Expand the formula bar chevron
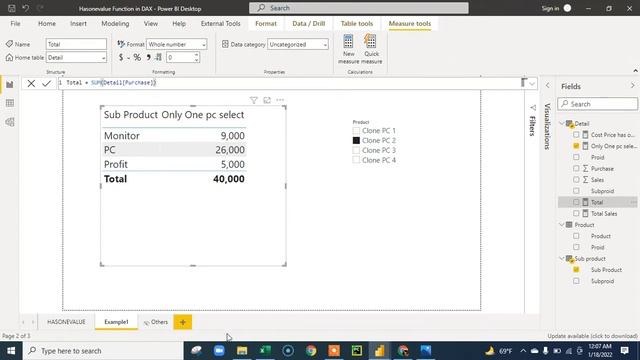Image resolution: width=640 pixels, height=360 pixels. 532,84
